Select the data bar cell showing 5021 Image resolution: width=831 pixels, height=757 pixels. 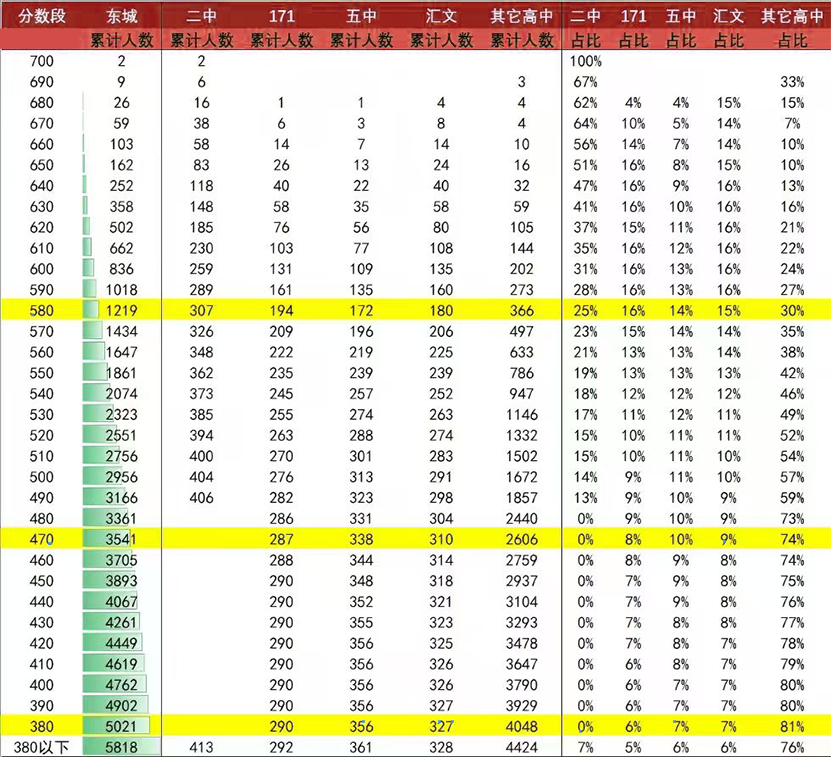[121, 727]
